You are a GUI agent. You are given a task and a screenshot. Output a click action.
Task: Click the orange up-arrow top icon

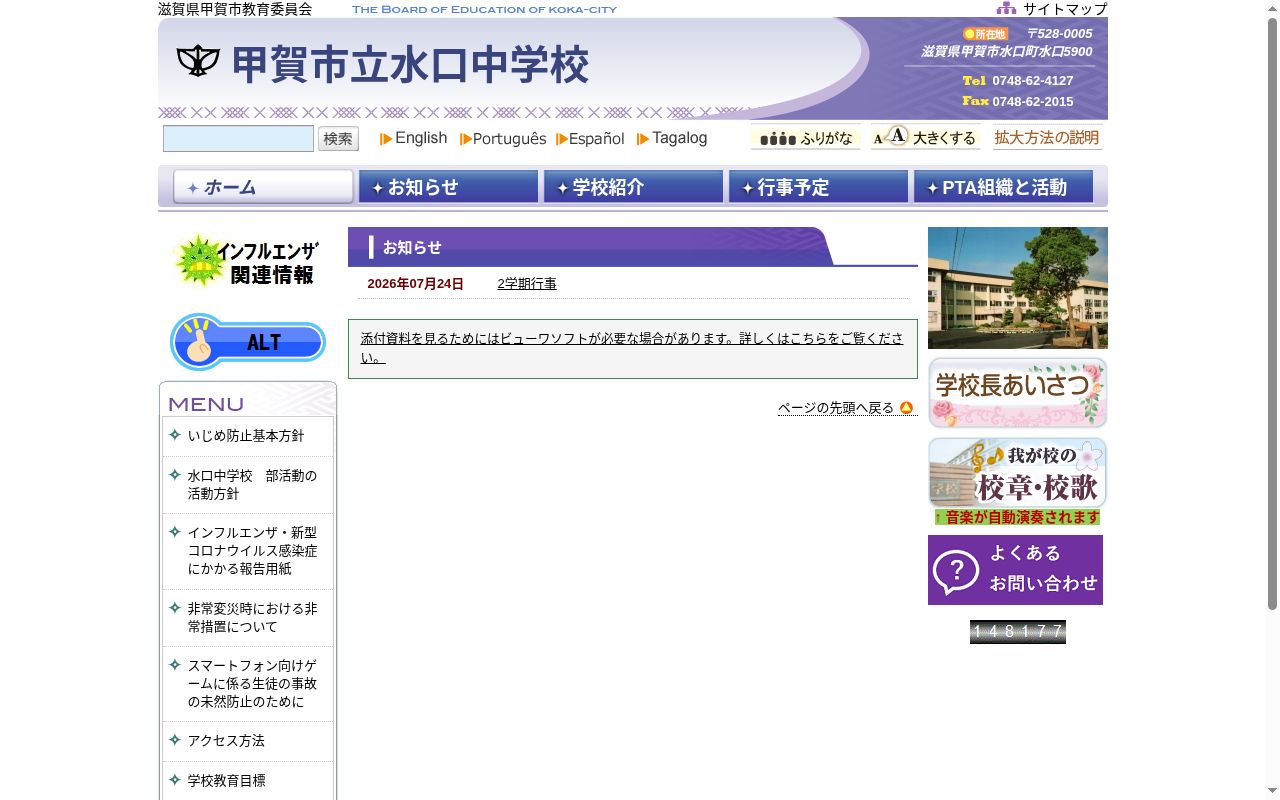[x=906, y=408]
